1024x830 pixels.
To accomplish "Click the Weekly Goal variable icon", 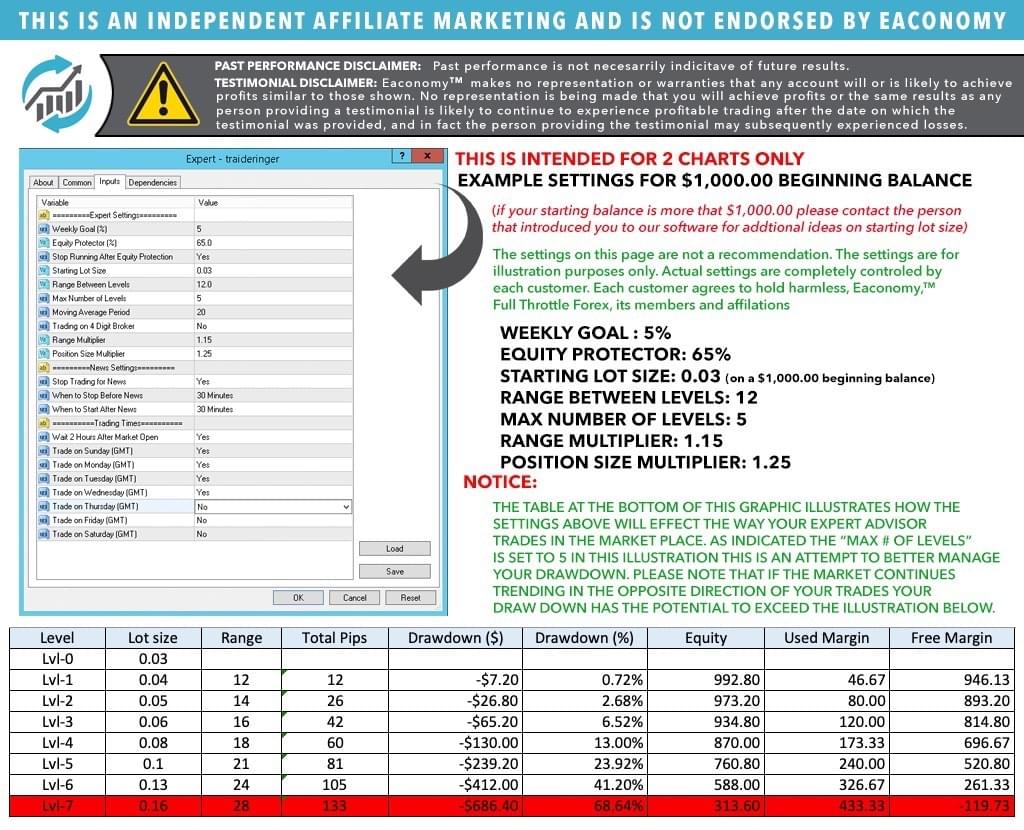I will point(44,229).
